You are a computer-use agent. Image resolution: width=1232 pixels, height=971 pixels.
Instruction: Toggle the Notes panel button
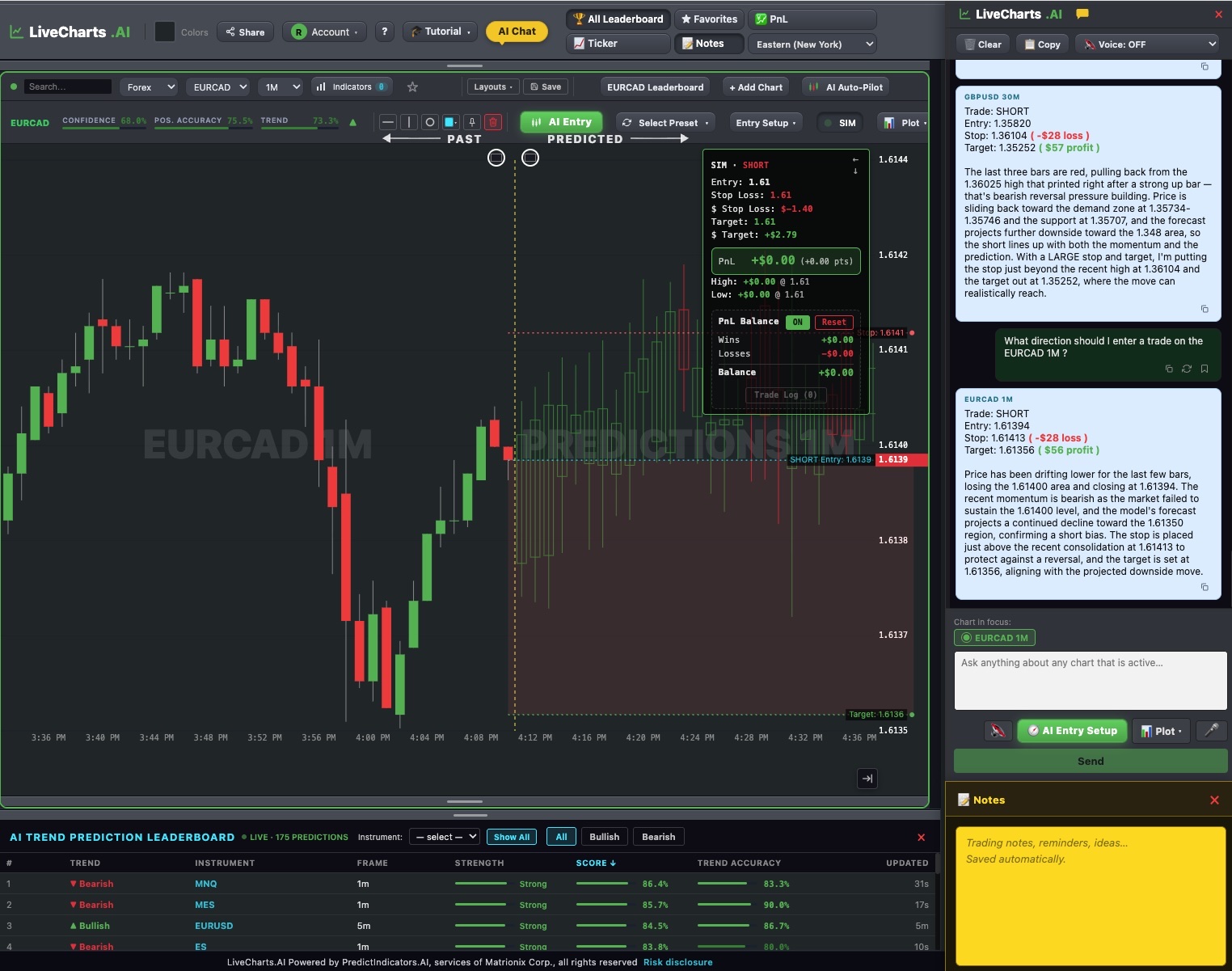pos(711,44)
